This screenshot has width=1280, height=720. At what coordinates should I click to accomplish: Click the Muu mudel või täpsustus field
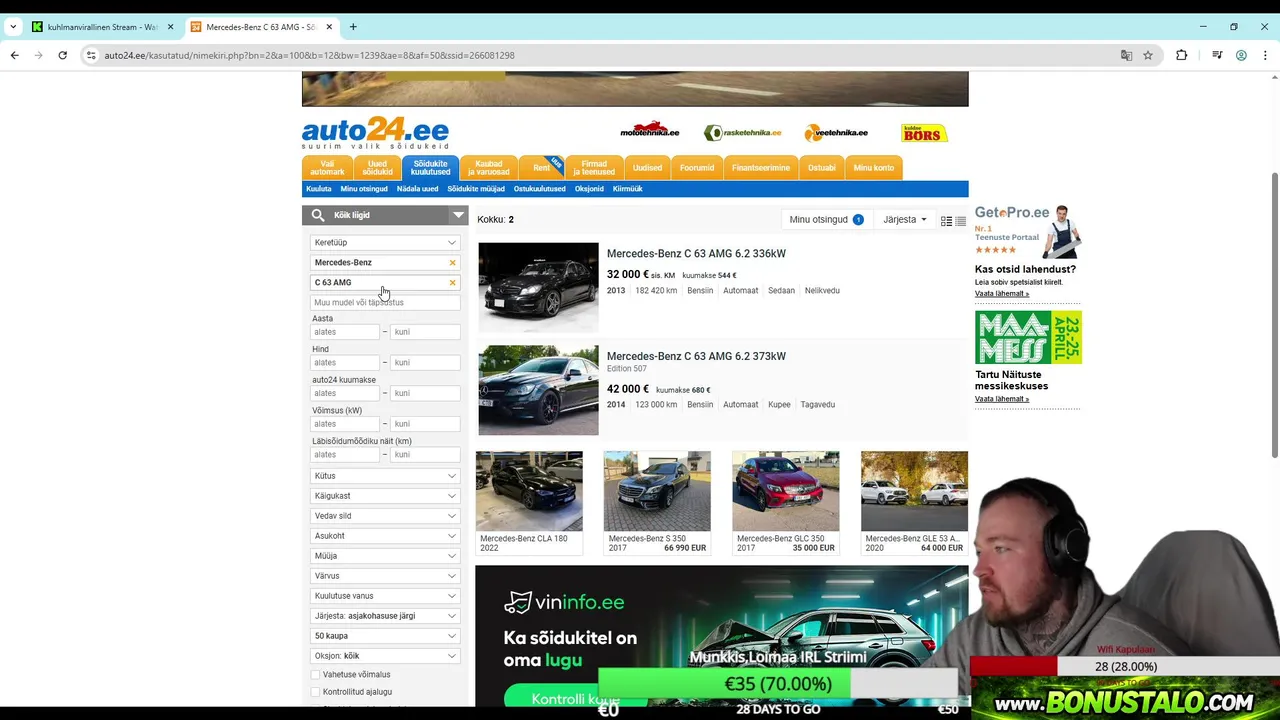[x=385, y=303]
